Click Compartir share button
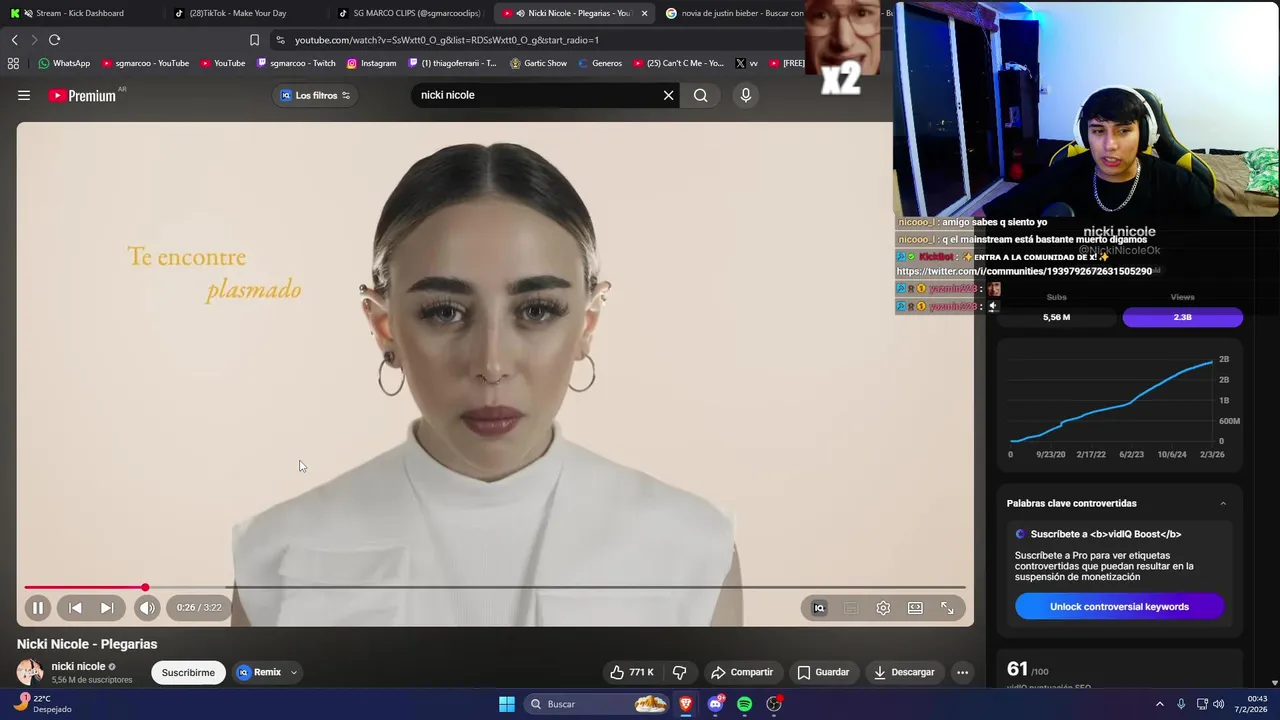 (742, 672)
